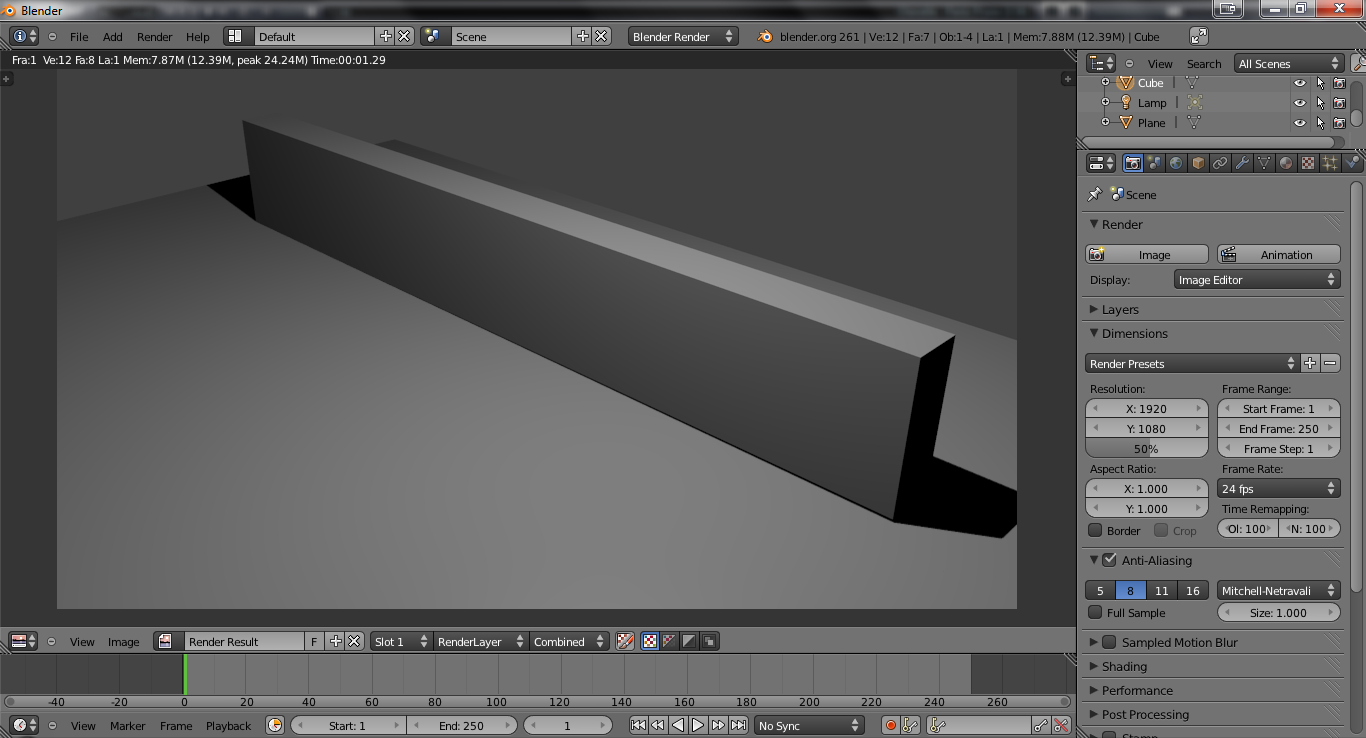Hide the Lamp in viewport

1299,103
